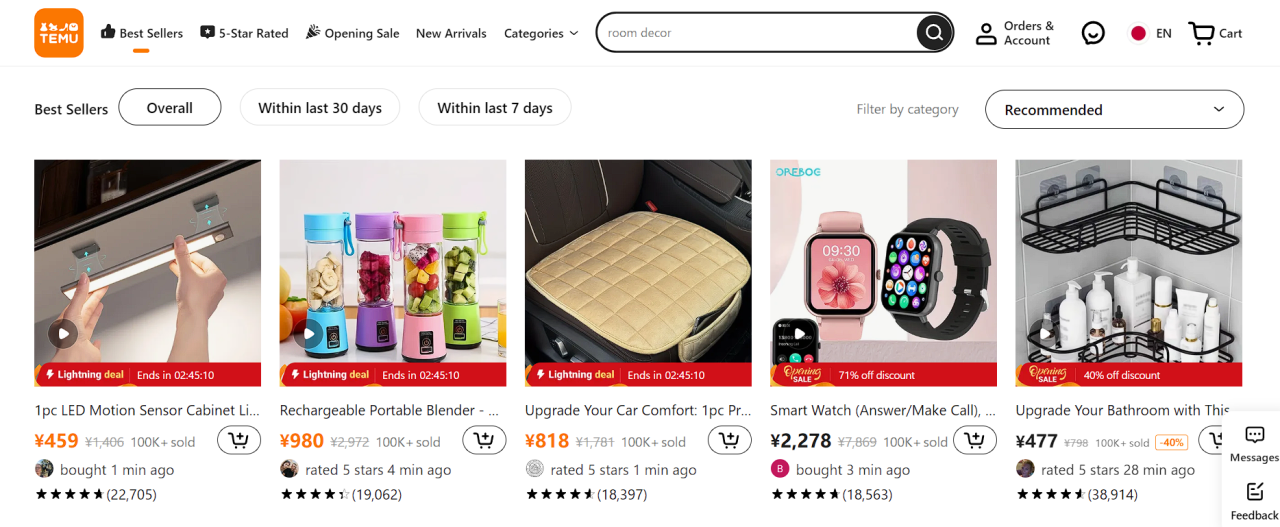Select the Overall best sellers filter

[170, 108]
